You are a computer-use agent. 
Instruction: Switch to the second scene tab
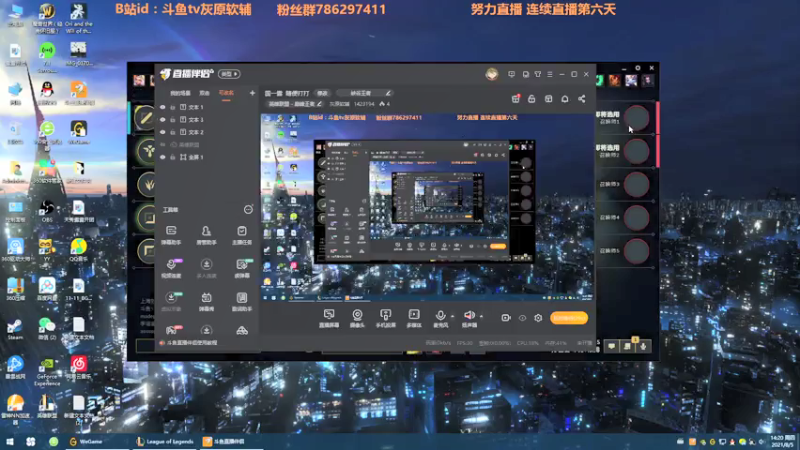click(205, 93)
